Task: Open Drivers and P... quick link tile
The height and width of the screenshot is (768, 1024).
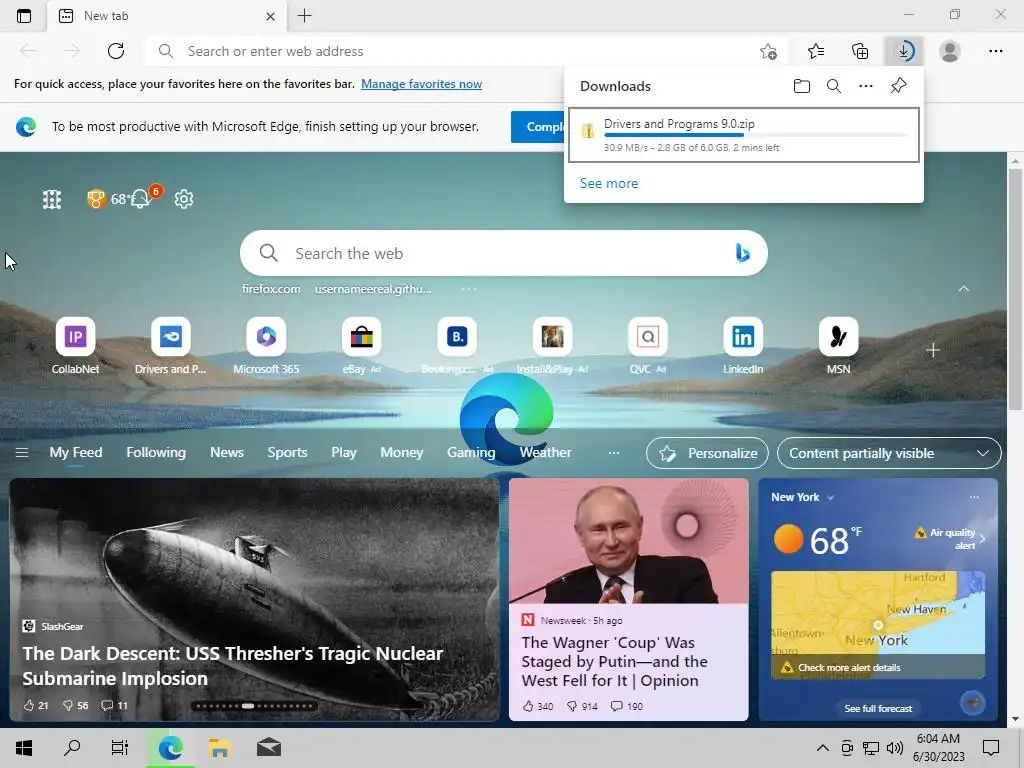Action: [170, 346]
